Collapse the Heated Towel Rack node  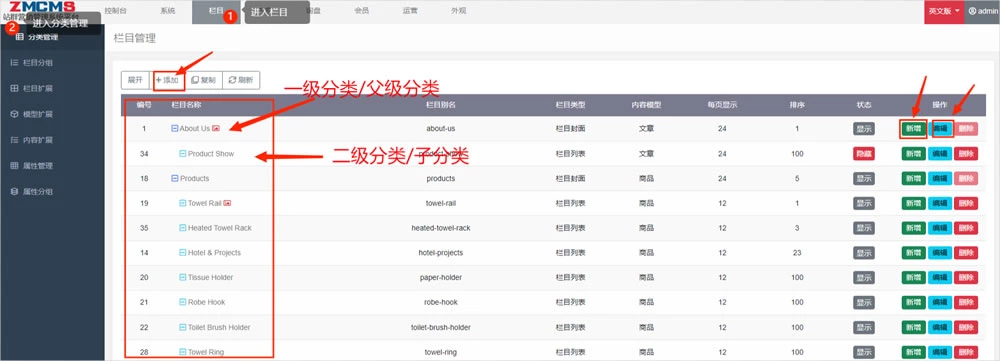[x=182, y=228]
